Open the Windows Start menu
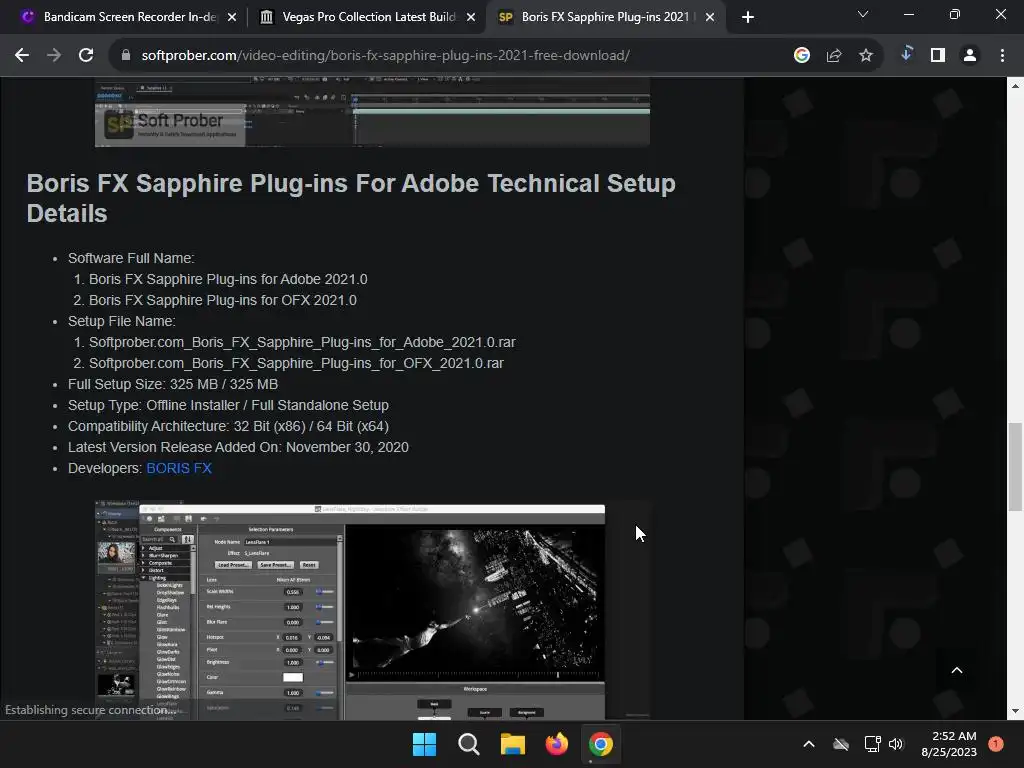1024x768 pixels. [424, 744]
